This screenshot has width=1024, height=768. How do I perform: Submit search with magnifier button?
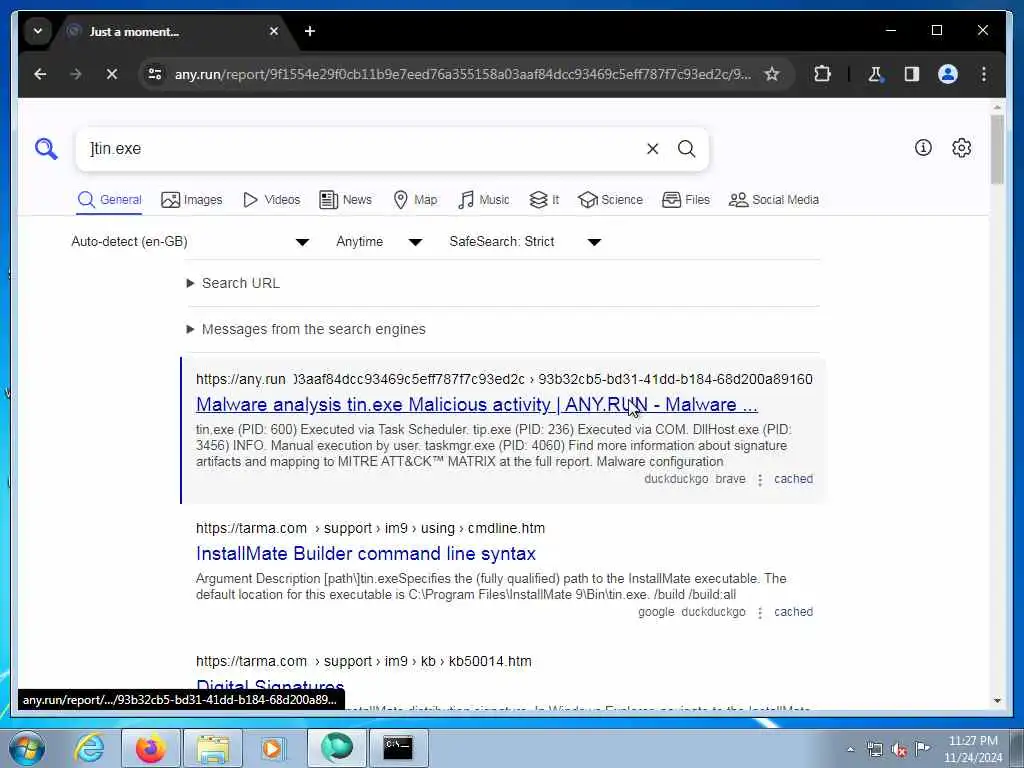(x=686, y=149)
